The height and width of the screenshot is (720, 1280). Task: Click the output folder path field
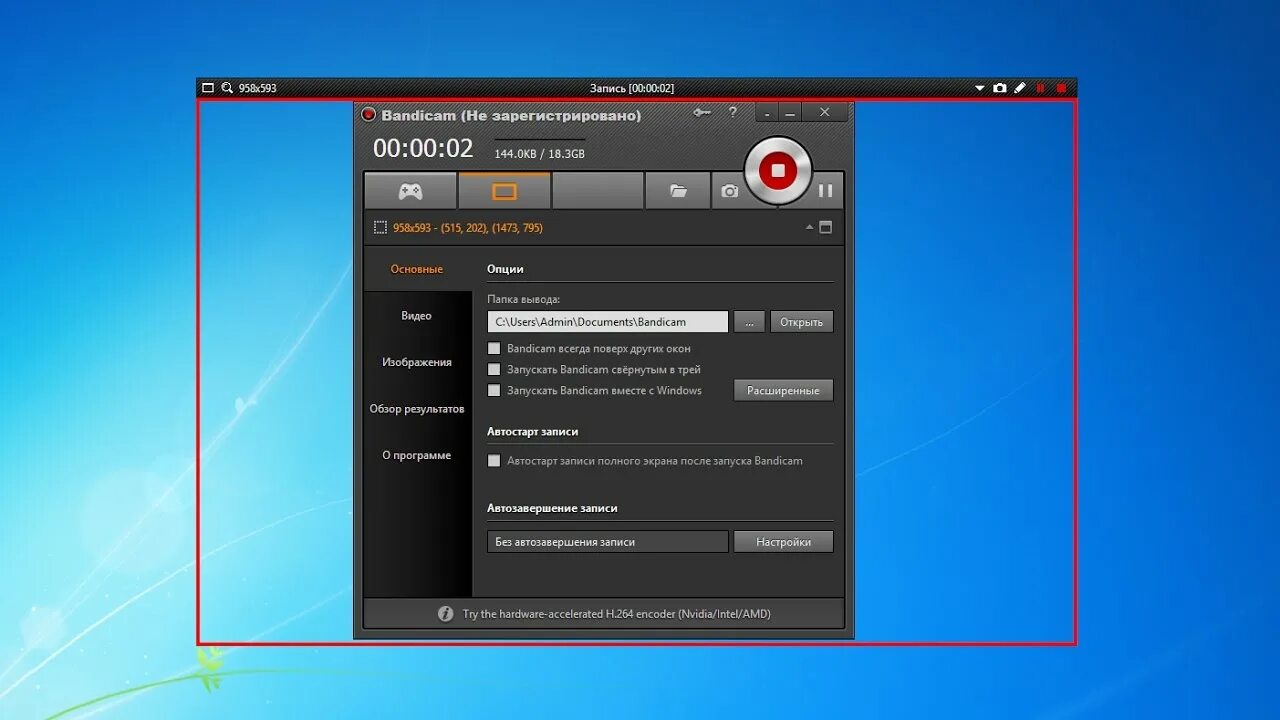pos(608,322)
